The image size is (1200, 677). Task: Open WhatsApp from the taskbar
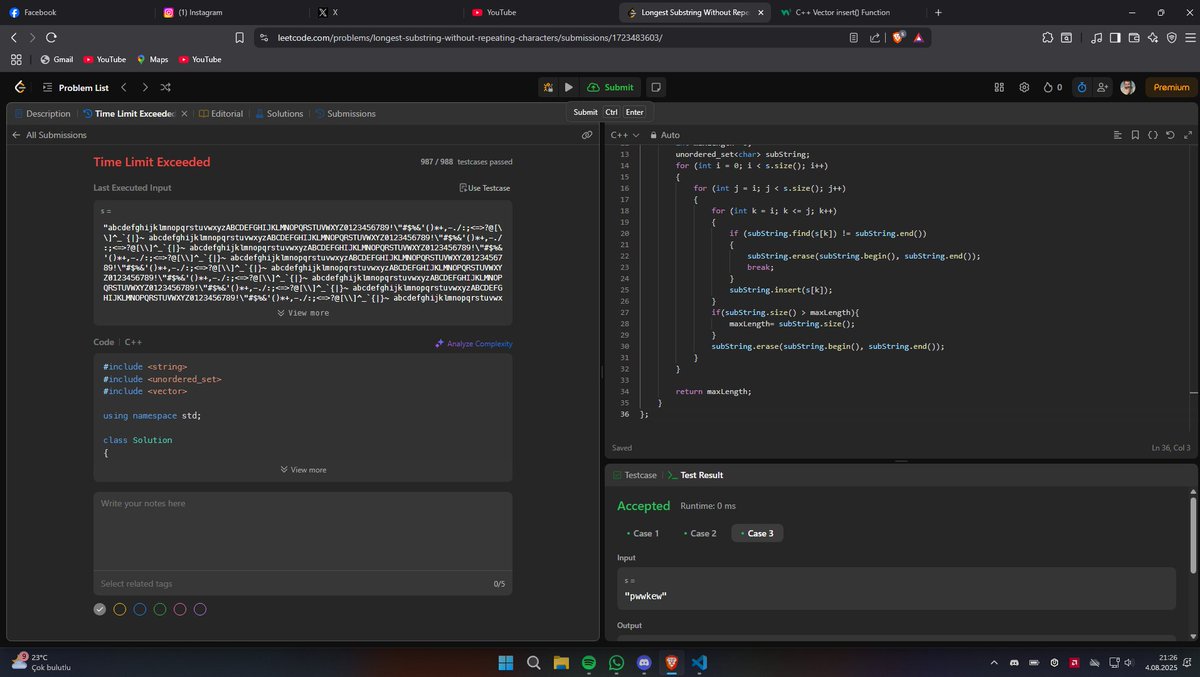click(616, 662)
